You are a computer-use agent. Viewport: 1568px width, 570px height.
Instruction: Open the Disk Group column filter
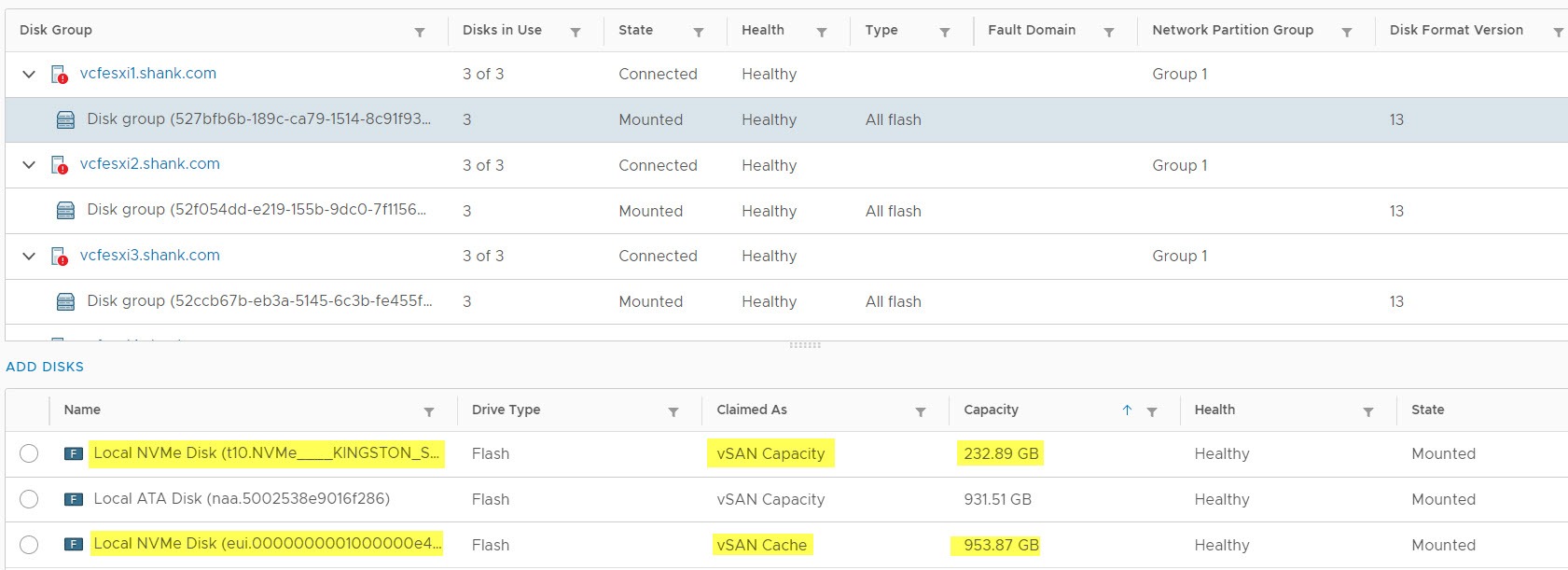(420, 32)
